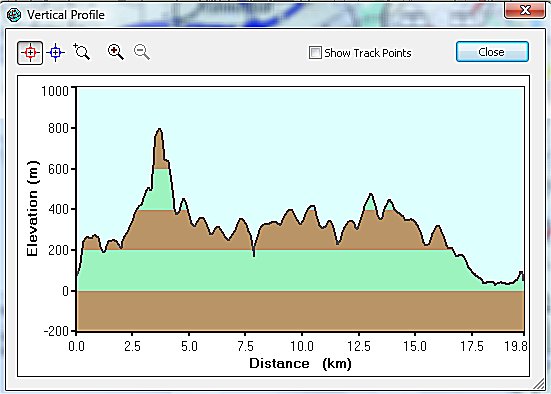551x394 pixels.
Task: Activate the zoom-to-selection magnifier tool
Action: point(82,52)
